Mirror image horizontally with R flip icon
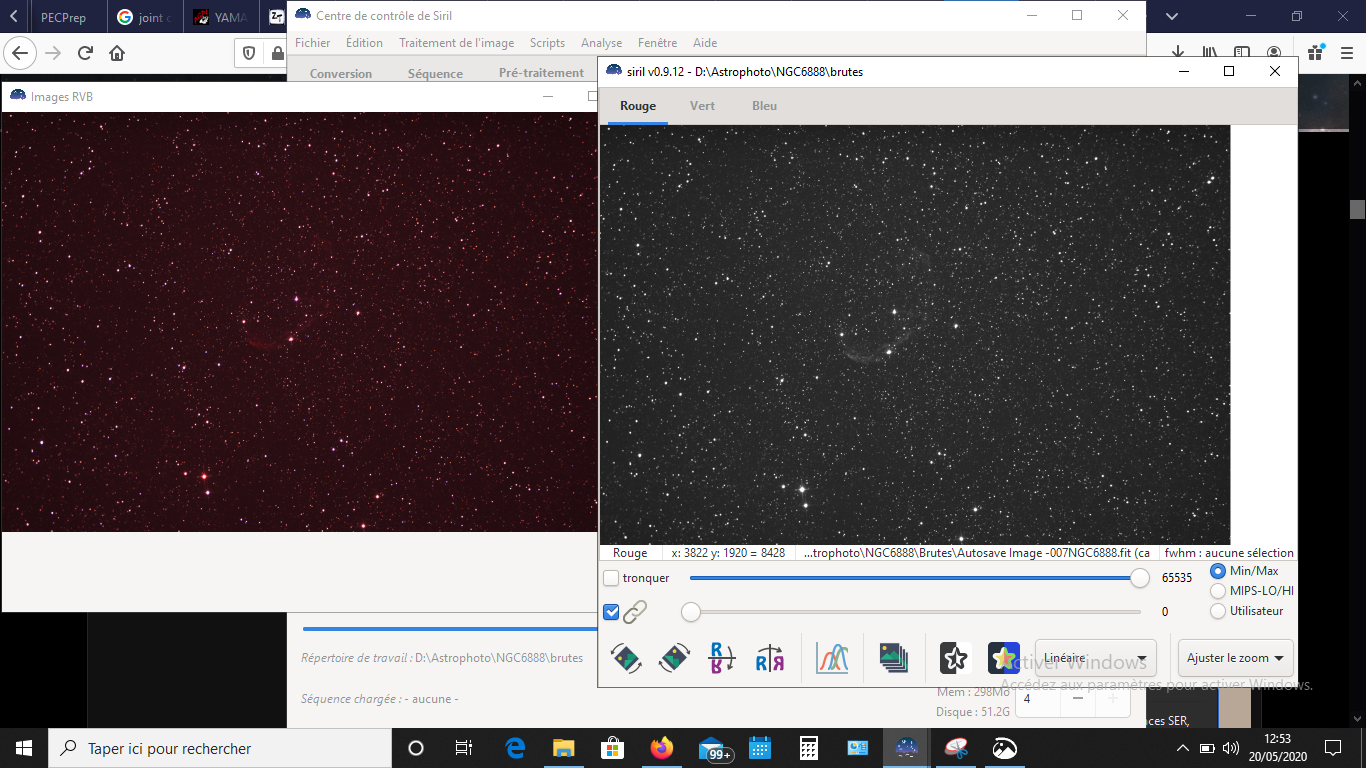The height and width of the screenshot is (768, 1366). coord(770,658)
